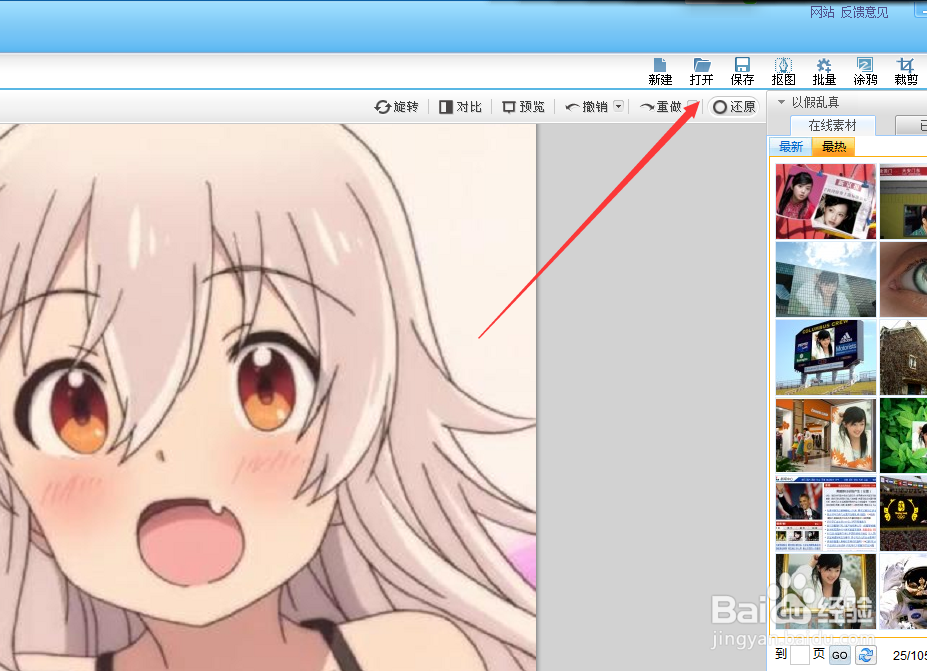Select the 涂鸦 doodle tool
This screenshot has width=927, height=671.
pos(865,72)
